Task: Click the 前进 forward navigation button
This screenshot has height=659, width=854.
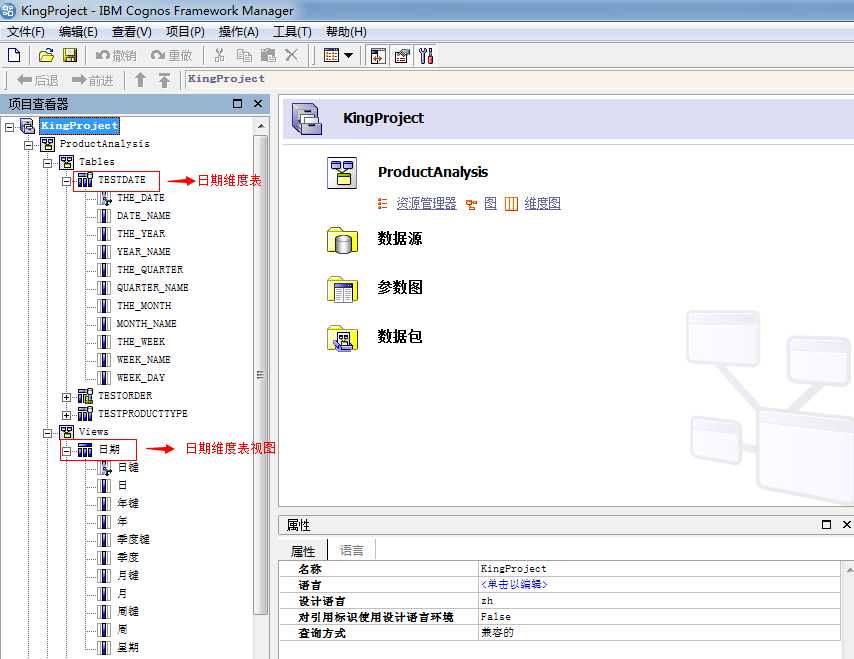Action: (x=93, y=81)
